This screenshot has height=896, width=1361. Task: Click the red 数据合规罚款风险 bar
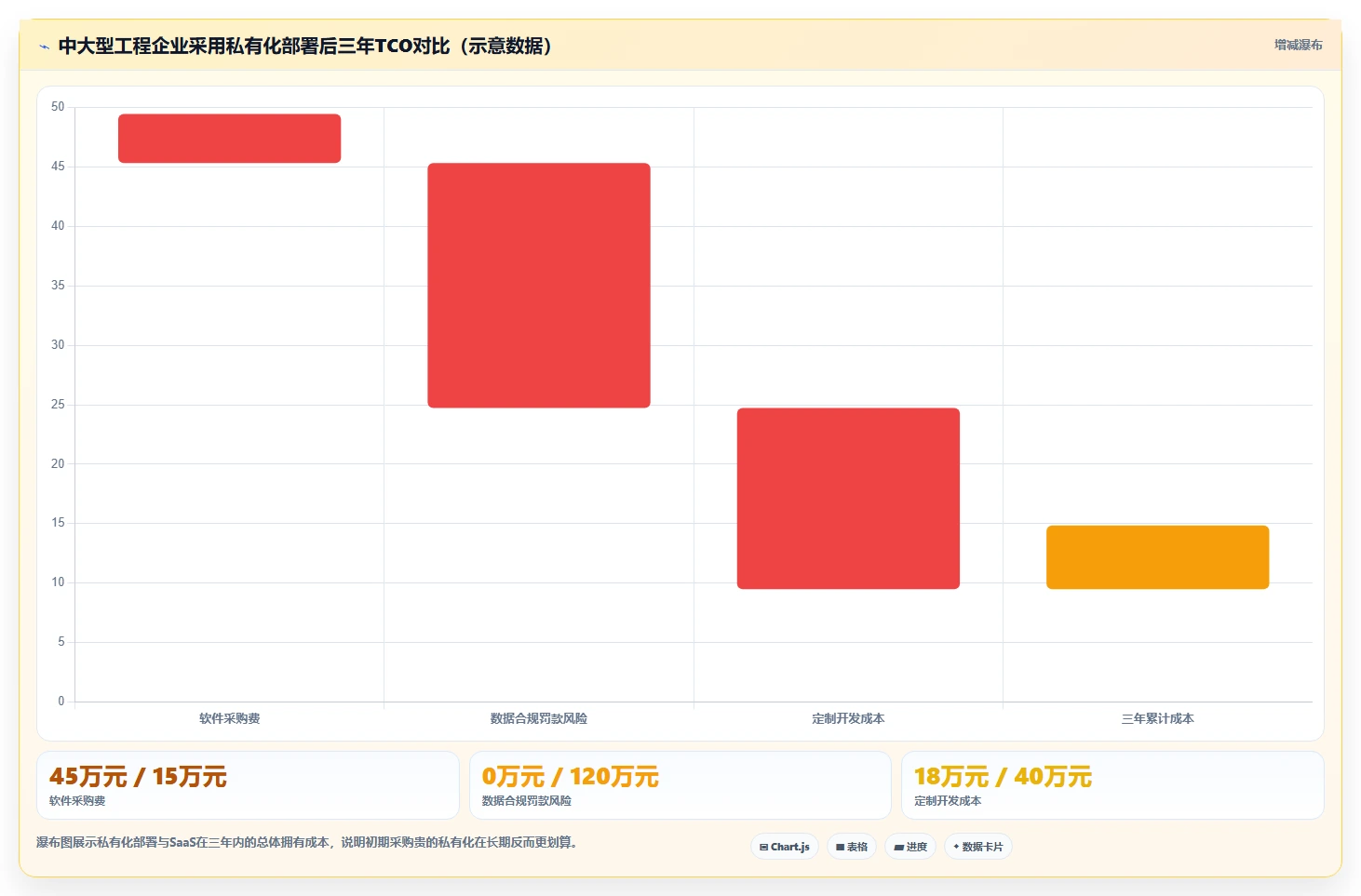[x=539, y=286]
